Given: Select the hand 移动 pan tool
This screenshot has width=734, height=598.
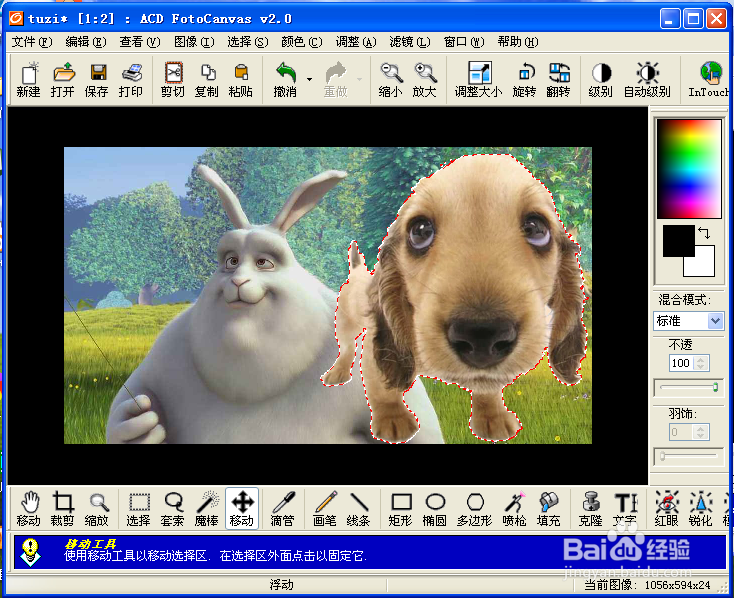Looking at the screenshot, I should pos(29,509).
